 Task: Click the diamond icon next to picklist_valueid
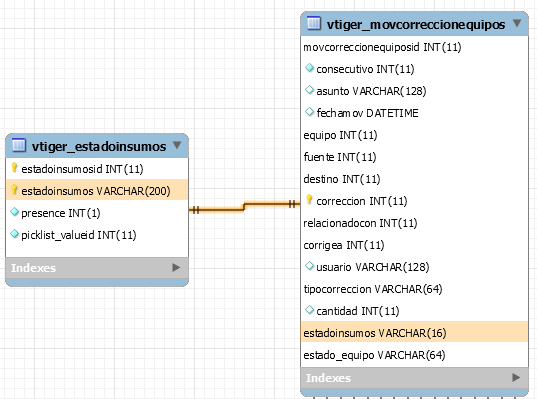click(x=14, y=234)
